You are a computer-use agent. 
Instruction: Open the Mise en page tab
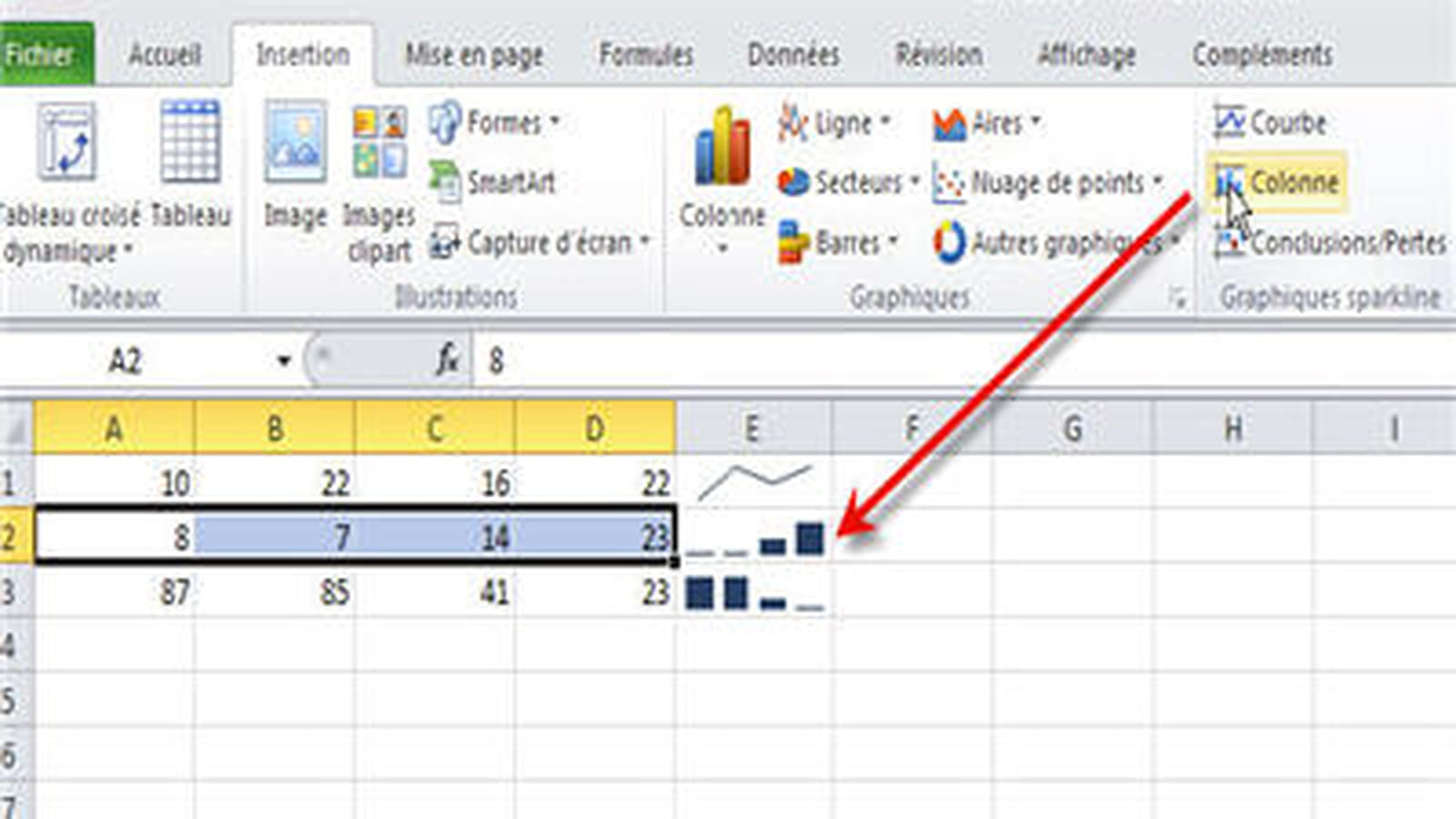[x=473, y=55]
